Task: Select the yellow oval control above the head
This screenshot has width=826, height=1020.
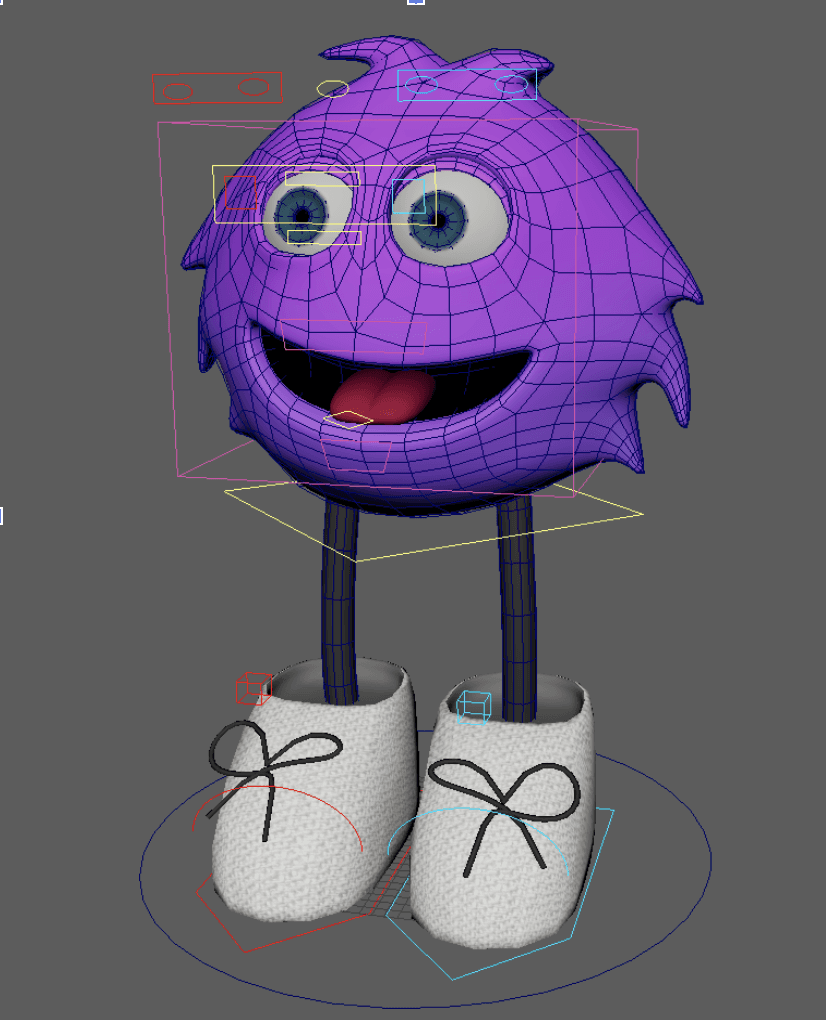Action: (x=332, y=88)
